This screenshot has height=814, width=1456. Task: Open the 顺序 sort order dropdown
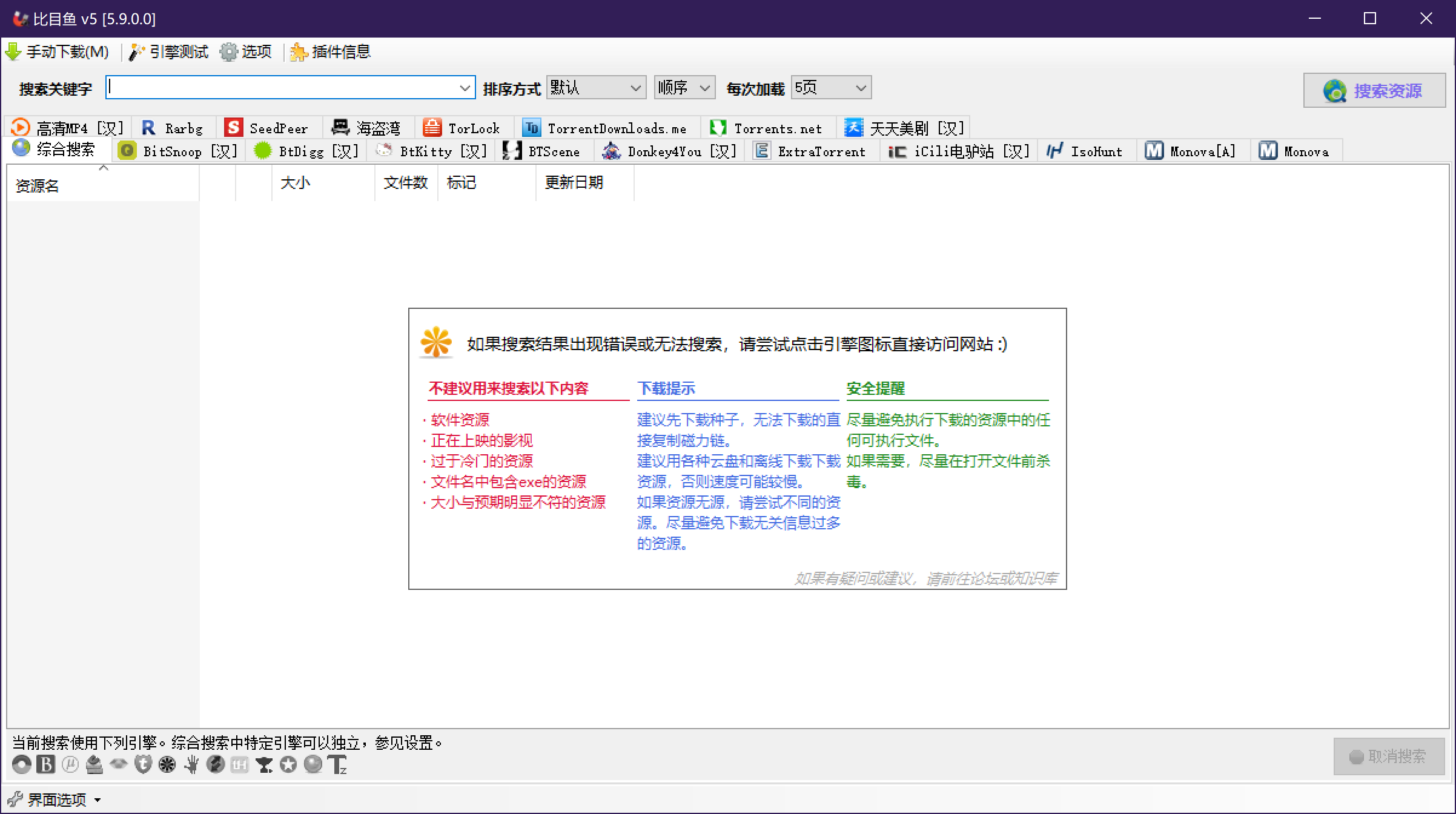[684, 88]
